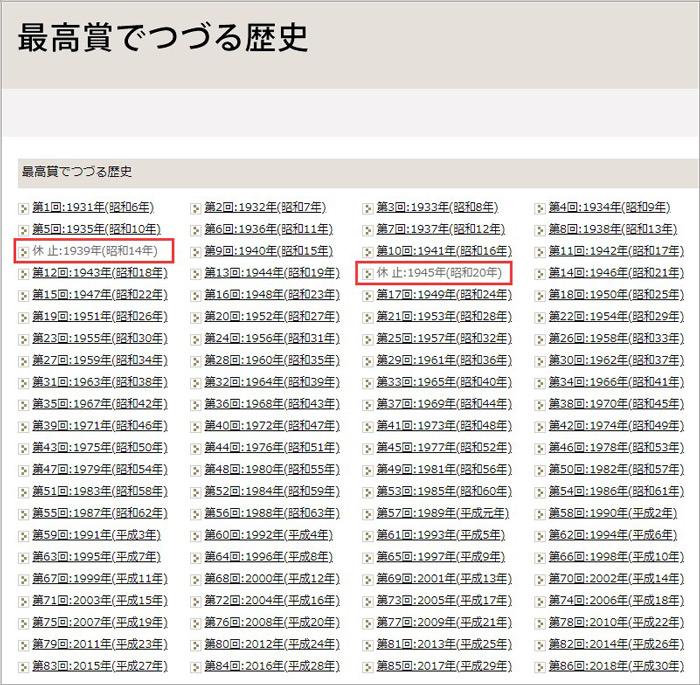The height and width of the screenshot is (685, 700).
Task: Click bullet icon beside 第12回:1943年
Action: tap(23, 274)
